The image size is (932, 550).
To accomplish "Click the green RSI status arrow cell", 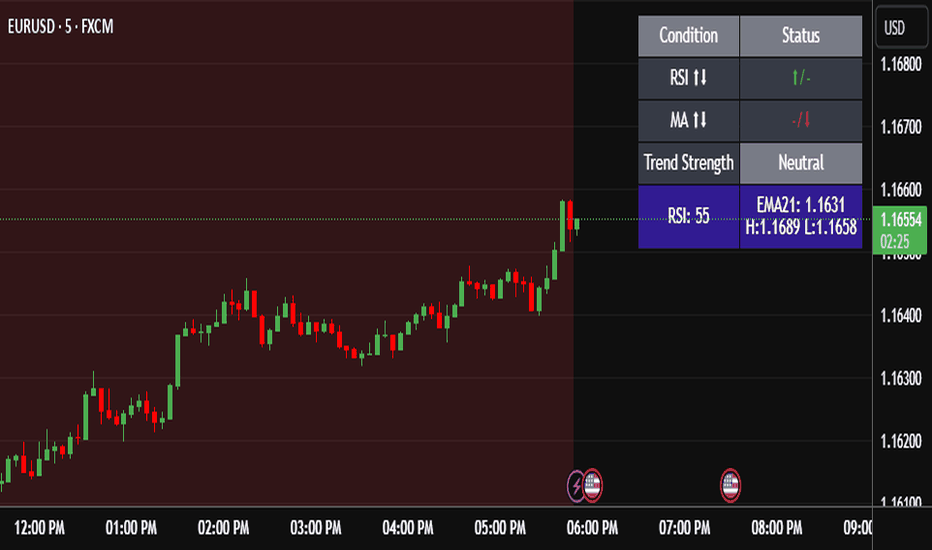I will click(801, 78).
